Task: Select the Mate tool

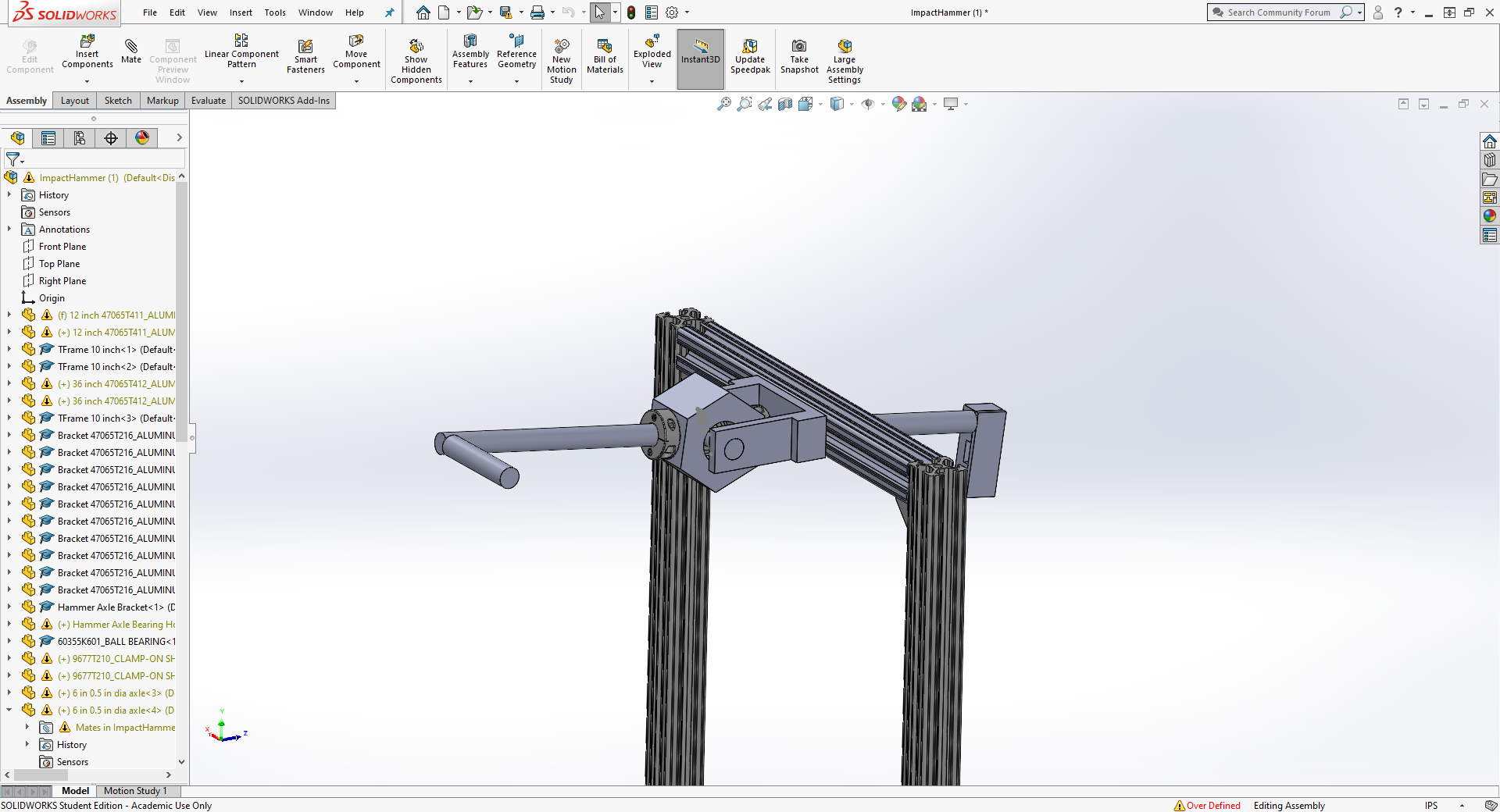Action: tap(131, 50)
